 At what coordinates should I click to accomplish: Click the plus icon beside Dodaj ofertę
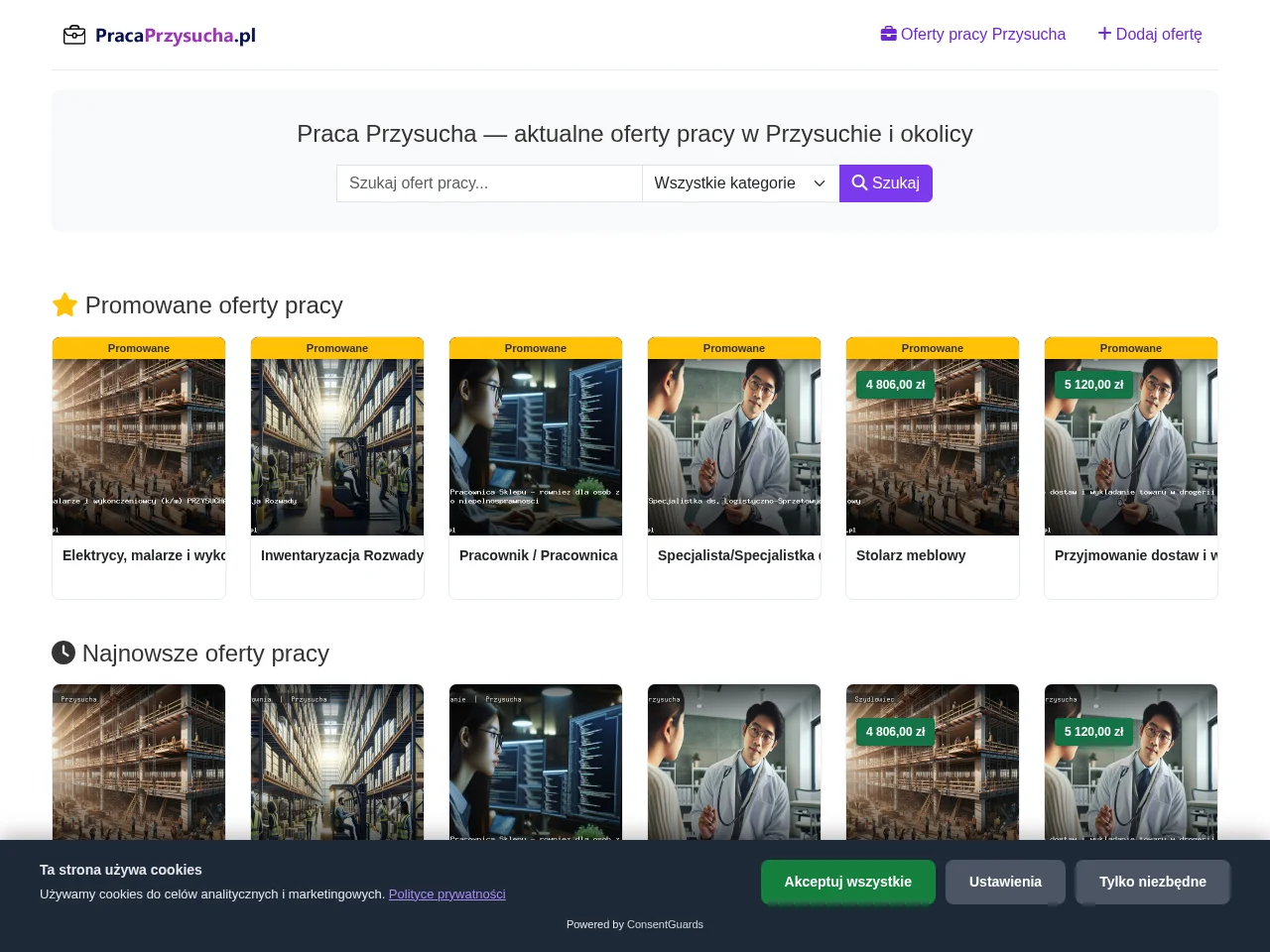[1104, 34]
